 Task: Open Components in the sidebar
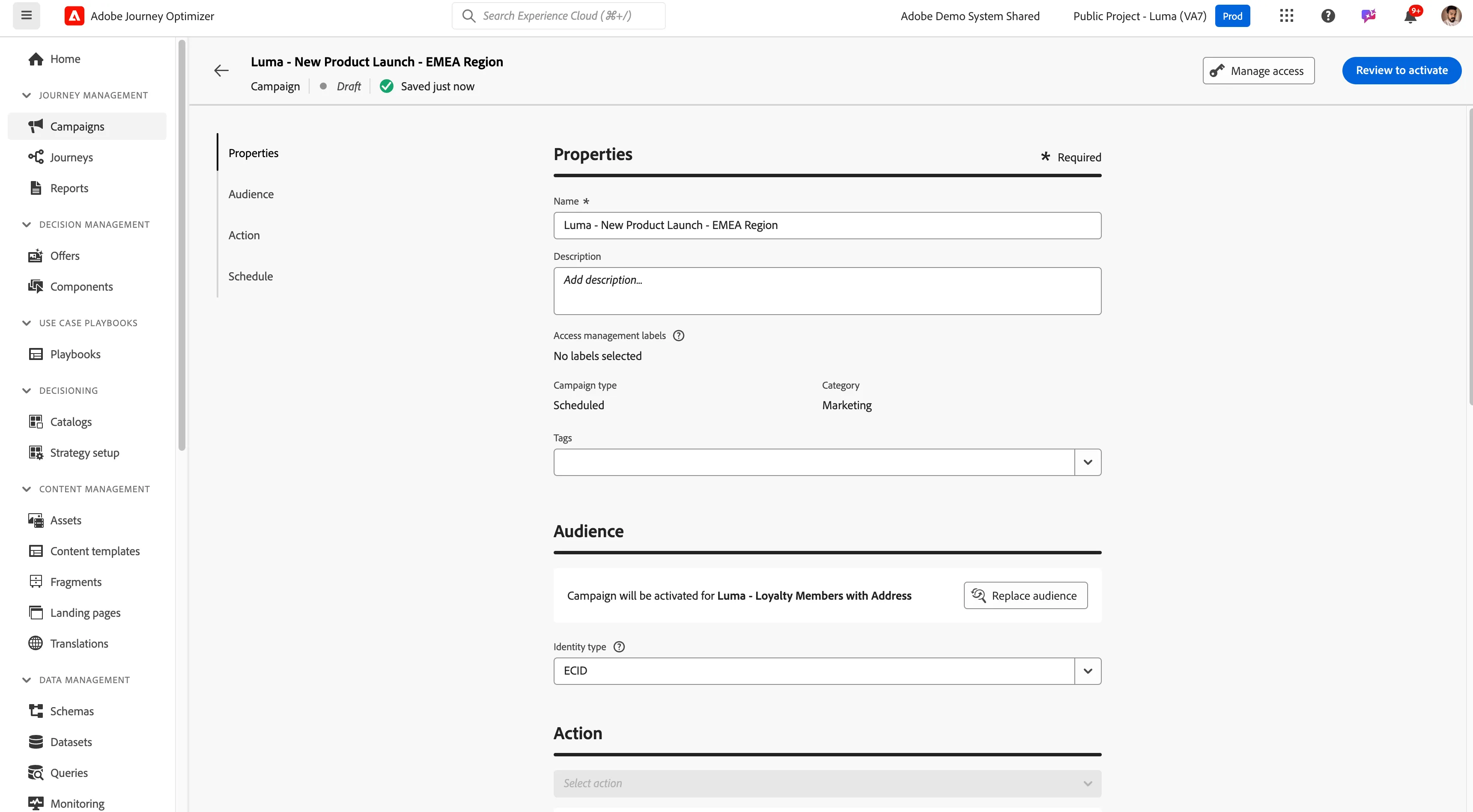(x=87, y=286)
